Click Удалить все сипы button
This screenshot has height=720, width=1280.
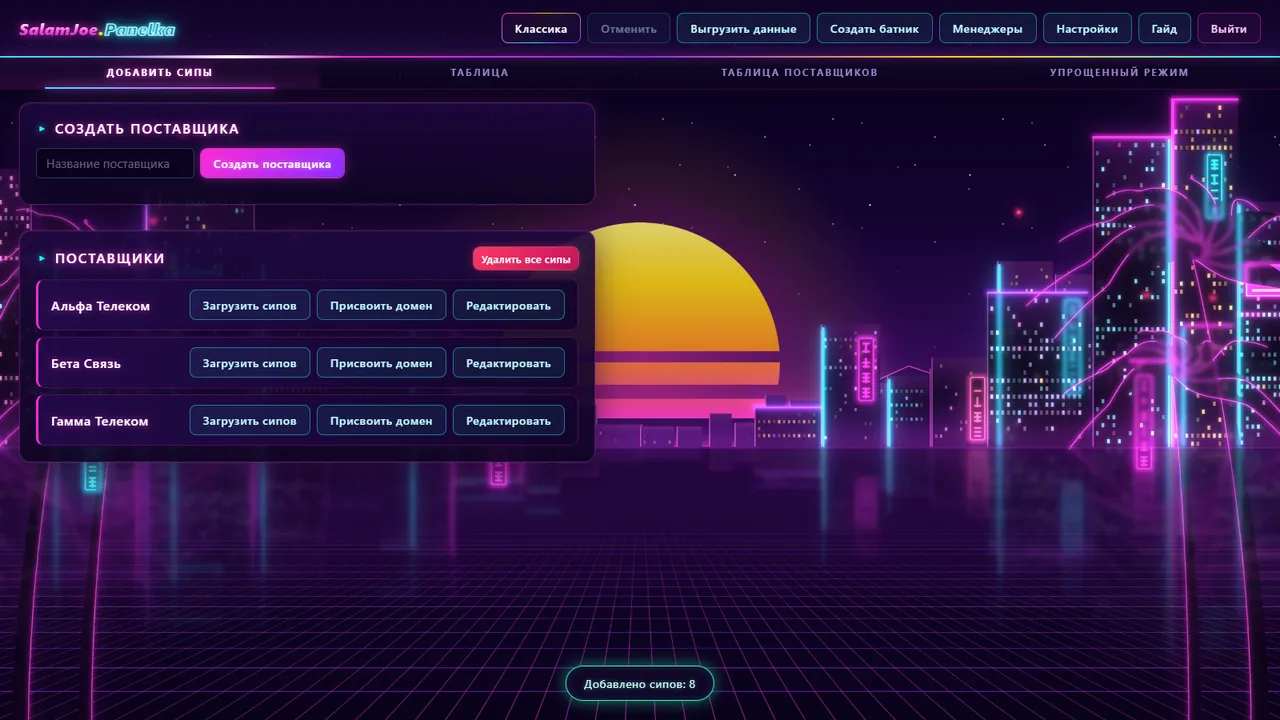(x=526, y=259)
